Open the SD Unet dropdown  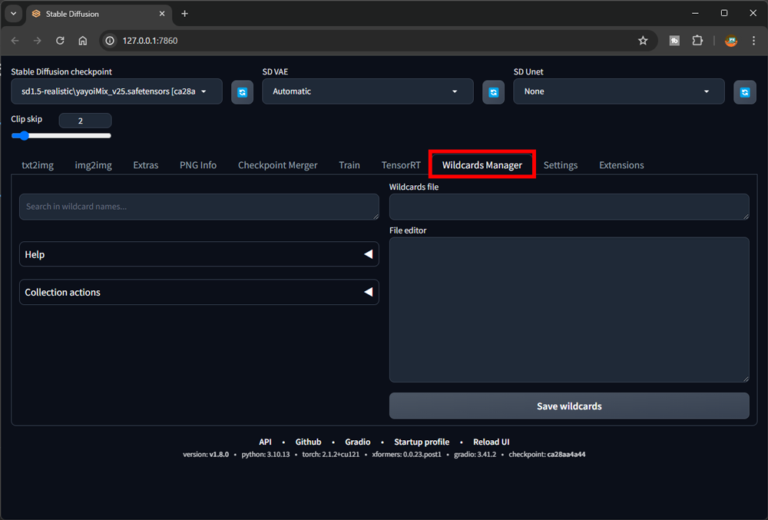point(618,92)
